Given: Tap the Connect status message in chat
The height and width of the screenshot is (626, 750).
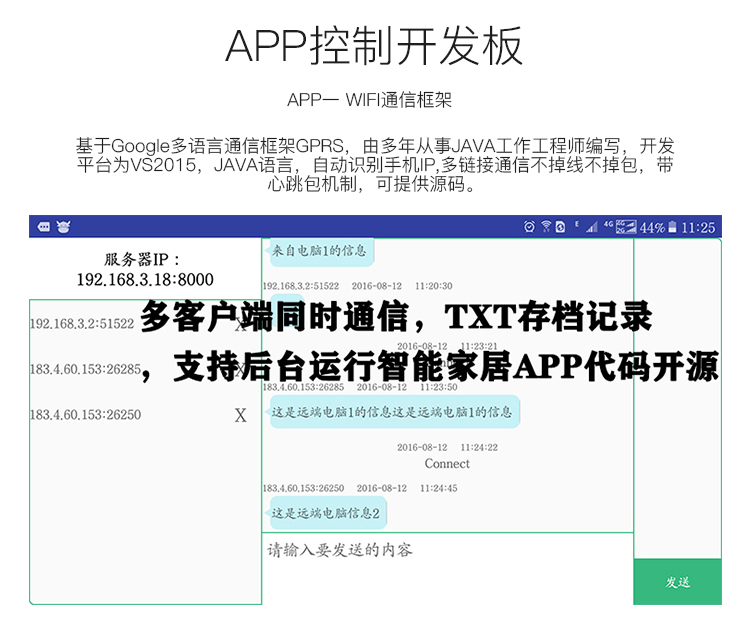Looking at the screenshot, I should tap(447, 464).
